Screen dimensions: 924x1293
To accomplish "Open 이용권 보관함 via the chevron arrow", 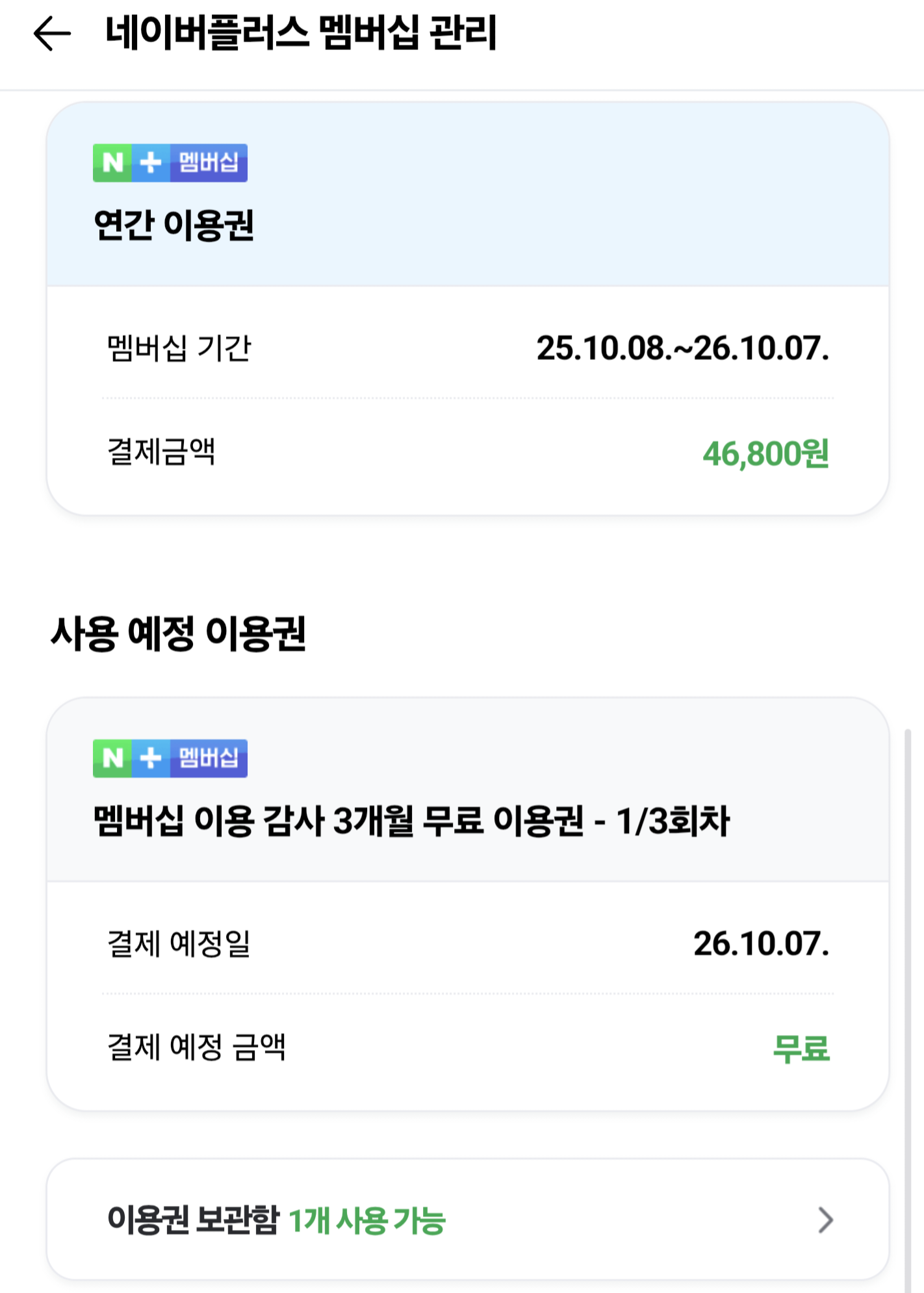I will [825, 1220].
